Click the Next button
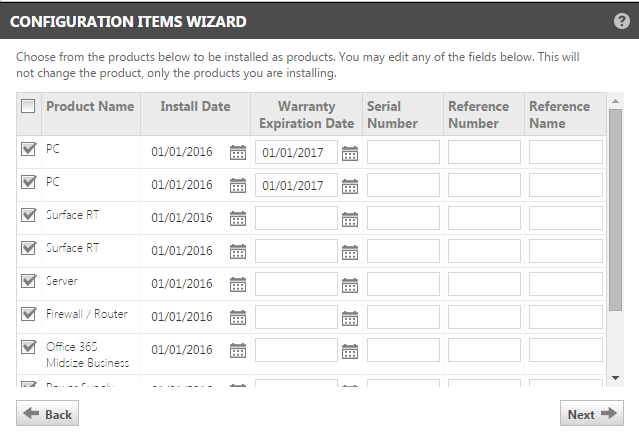 tap(592, 414)
